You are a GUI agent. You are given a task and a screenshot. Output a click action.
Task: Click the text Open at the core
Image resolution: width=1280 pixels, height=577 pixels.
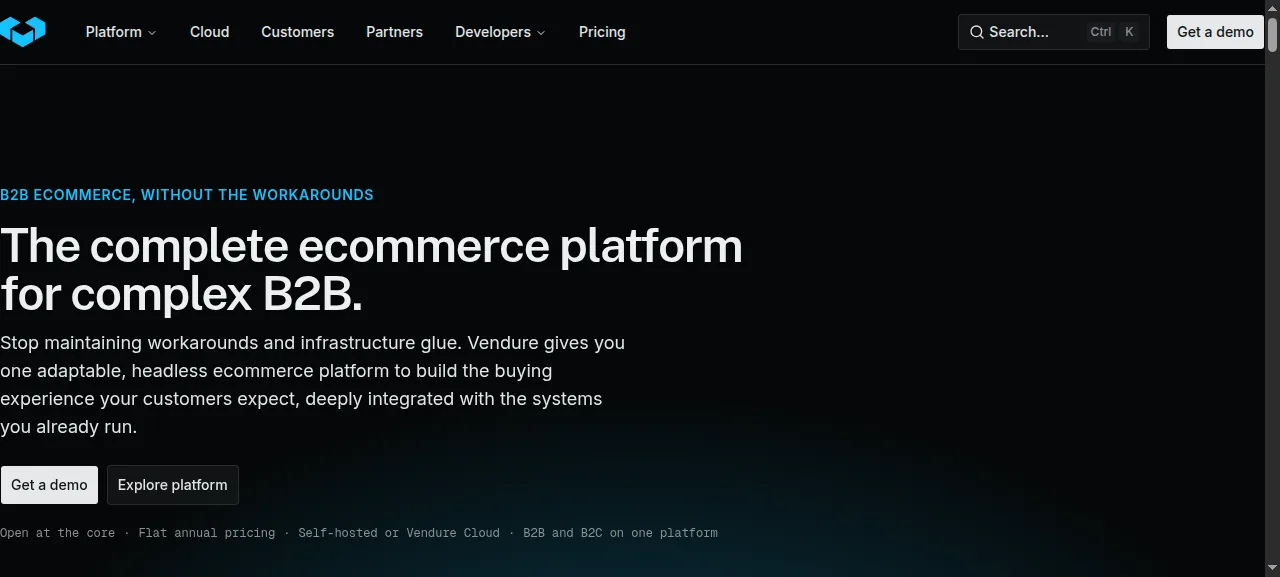(58, 533)
